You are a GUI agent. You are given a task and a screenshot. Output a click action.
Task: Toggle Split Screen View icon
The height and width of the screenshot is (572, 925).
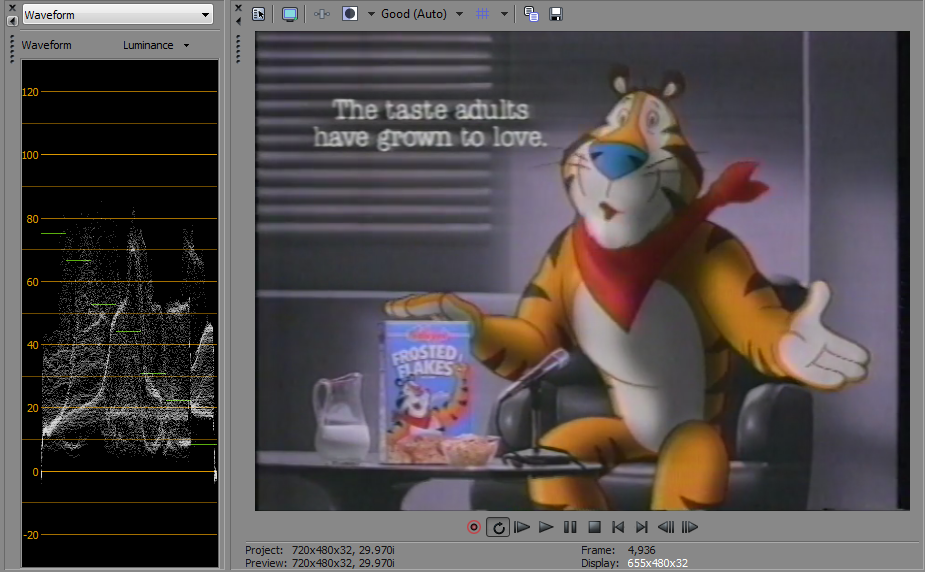[350, 14]
